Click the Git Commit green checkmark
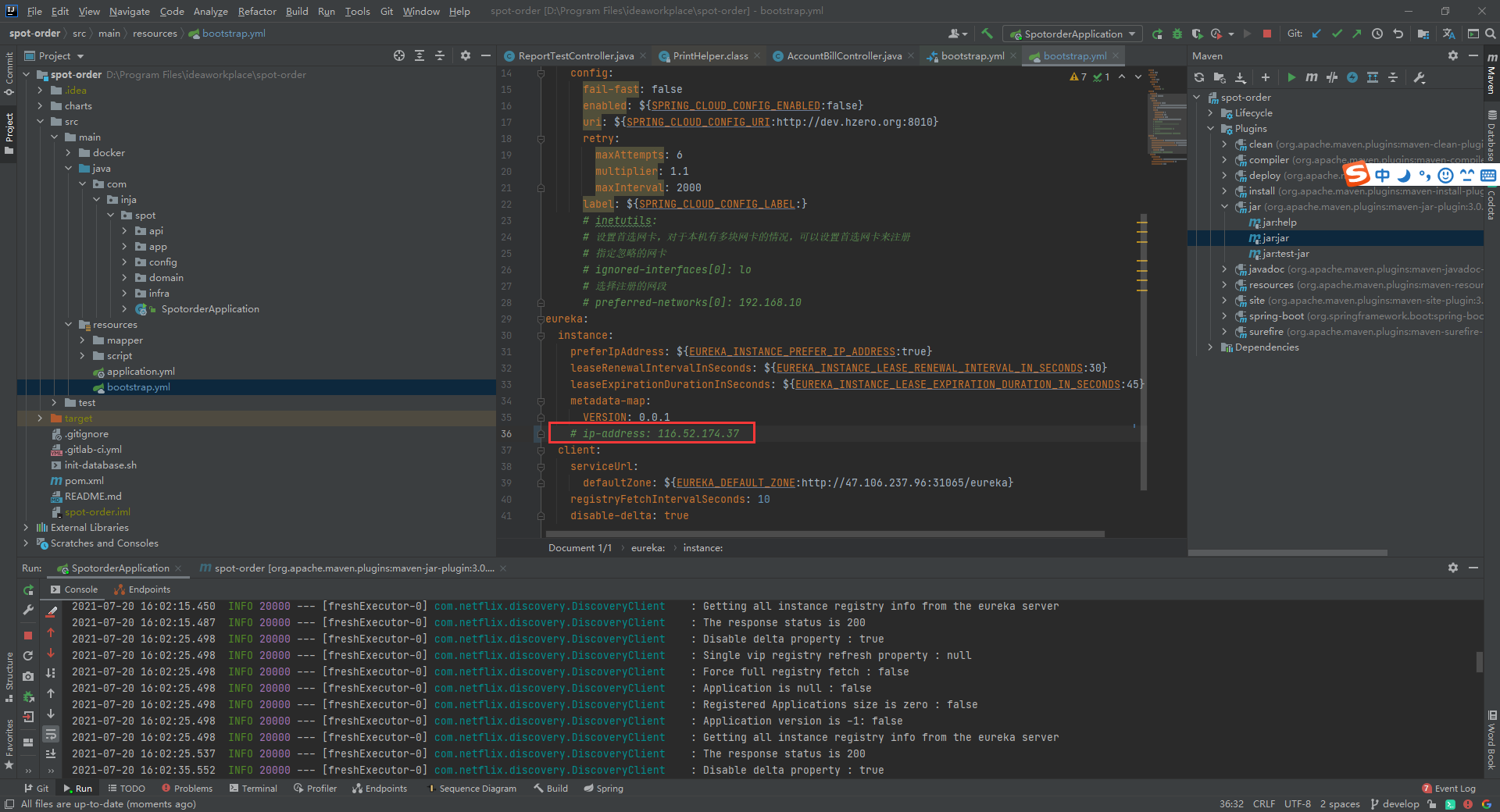This screenshot has width=1500, height=812. 1337,34
